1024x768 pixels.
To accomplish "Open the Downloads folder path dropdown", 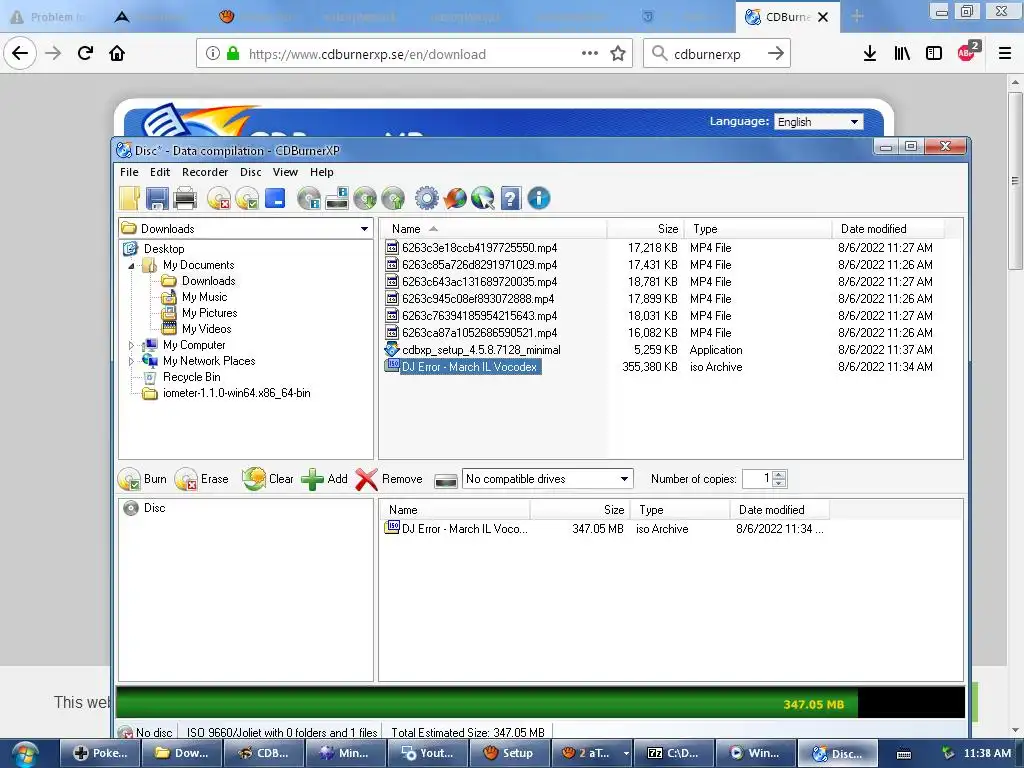I will click(364, 229).
